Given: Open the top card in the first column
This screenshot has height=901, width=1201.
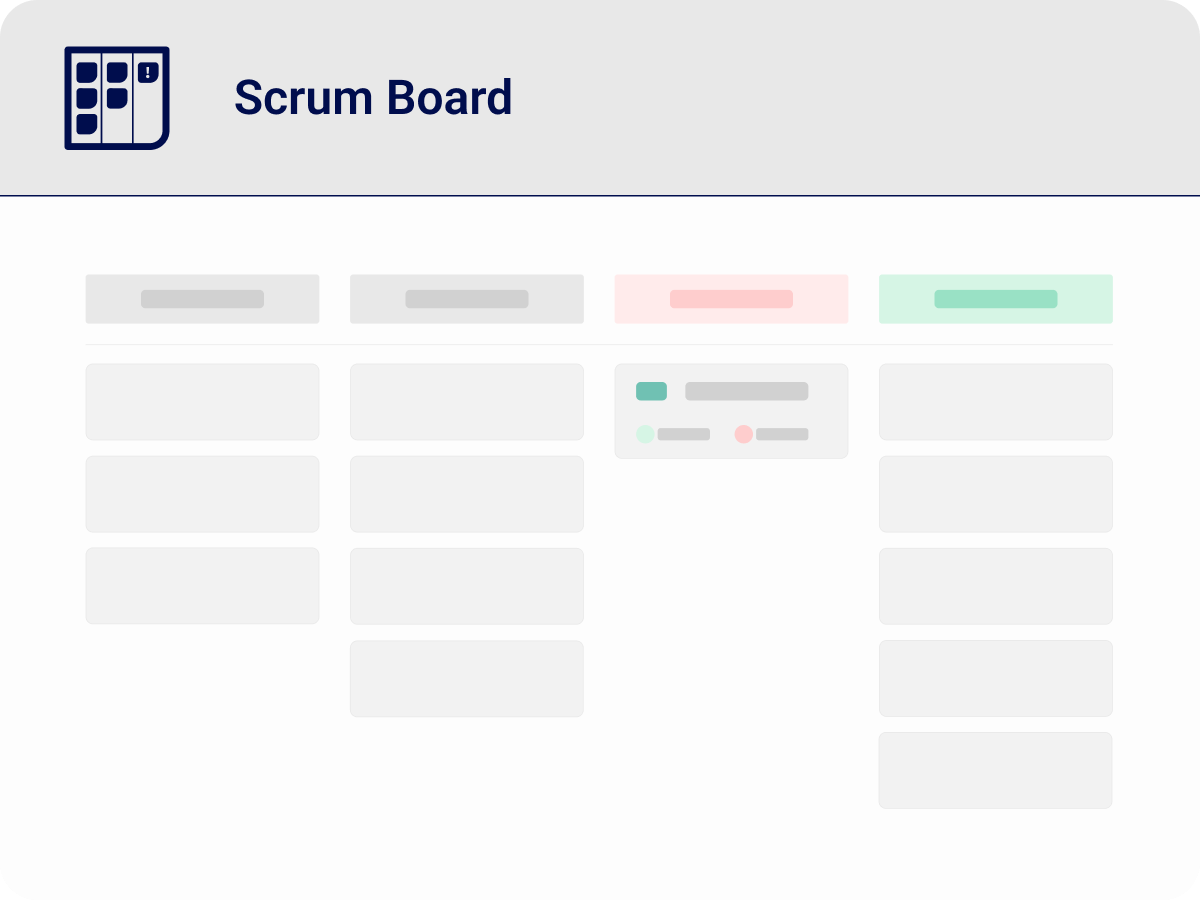Looking at the screenshot, I should [202, 402].
